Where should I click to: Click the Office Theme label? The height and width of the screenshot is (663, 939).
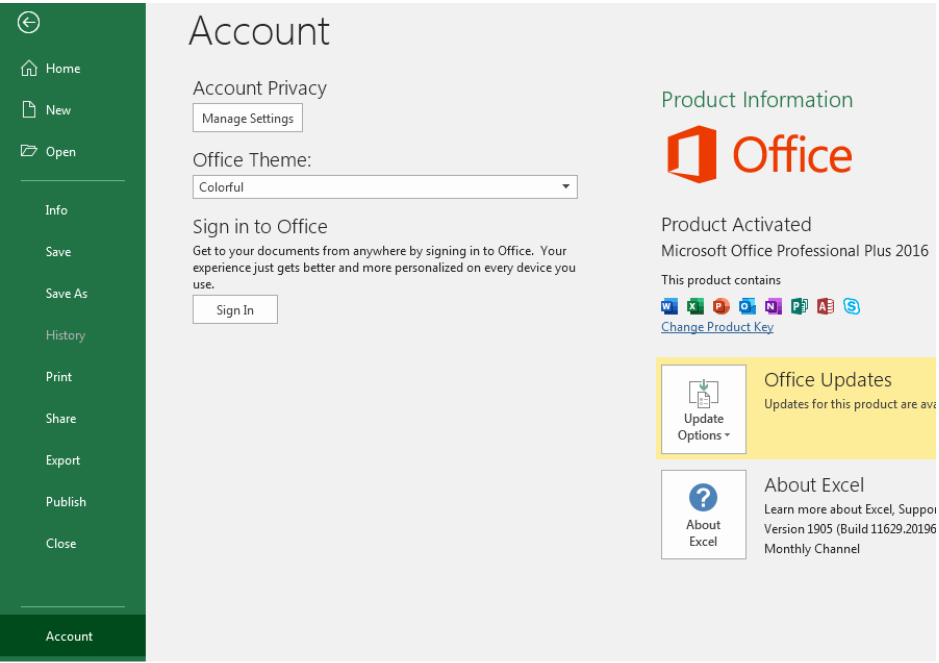252,160
